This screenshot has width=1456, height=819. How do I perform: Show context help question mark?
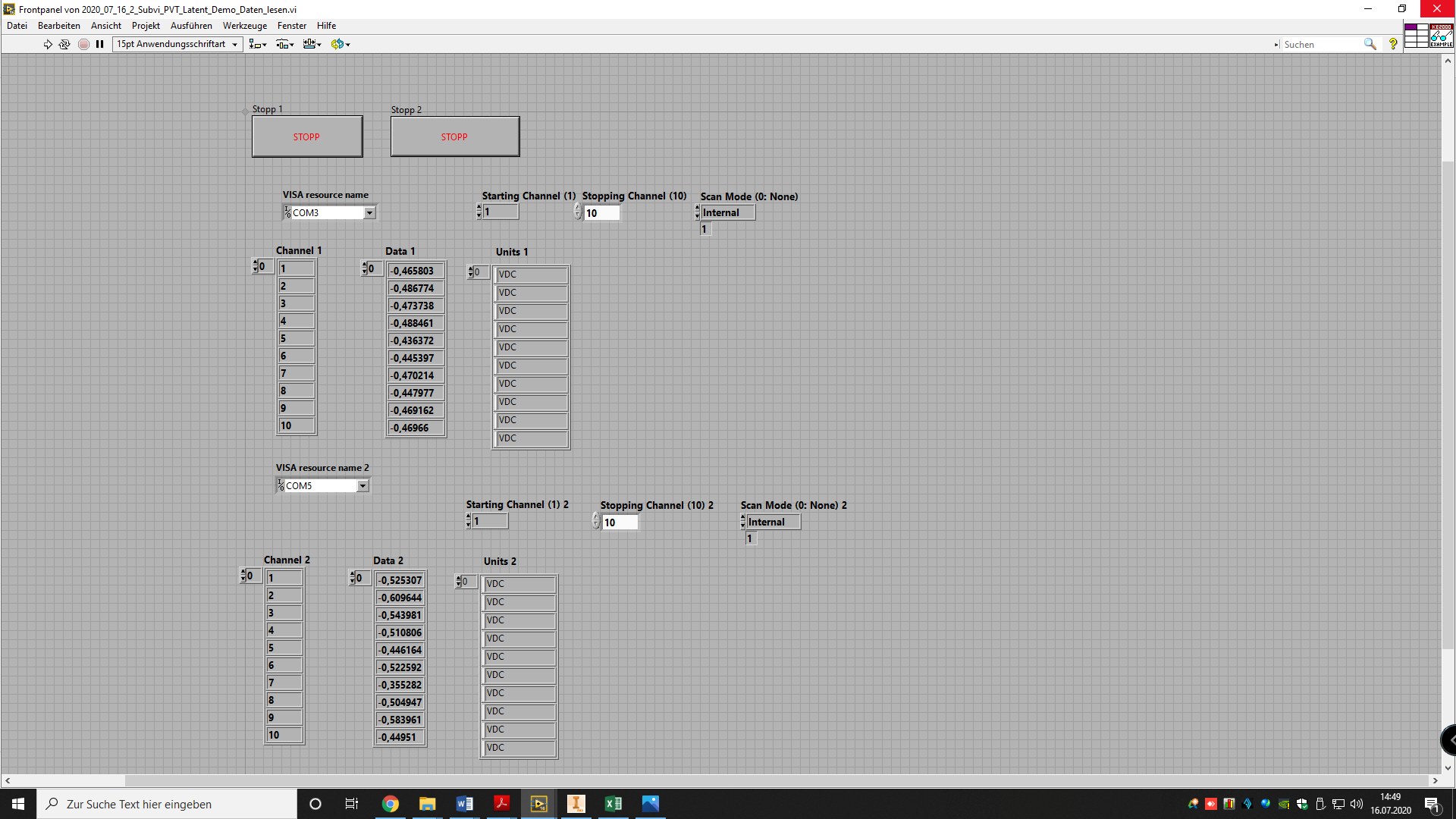(x=1393, y=45)
